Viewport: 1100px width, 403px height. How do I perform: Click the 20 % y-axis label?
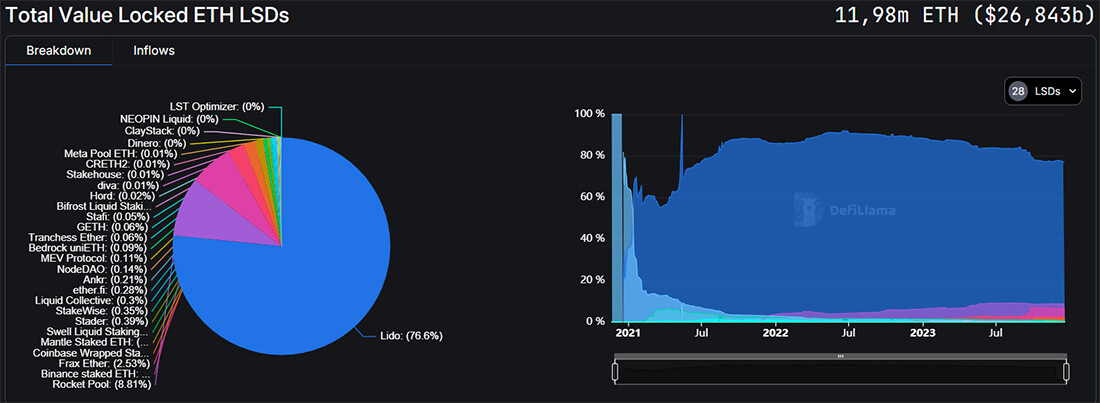click(592, 279)
